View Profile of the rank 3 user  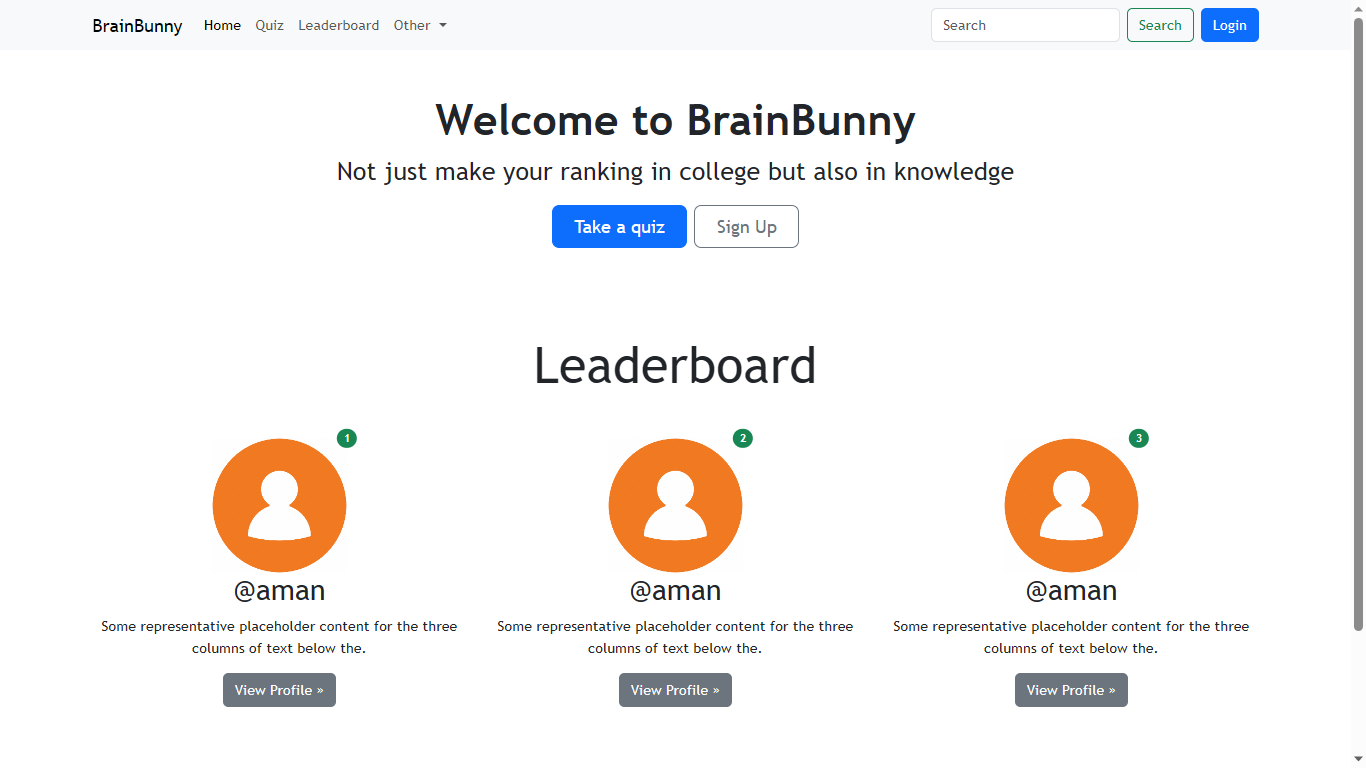click(x=1071, y=690)
